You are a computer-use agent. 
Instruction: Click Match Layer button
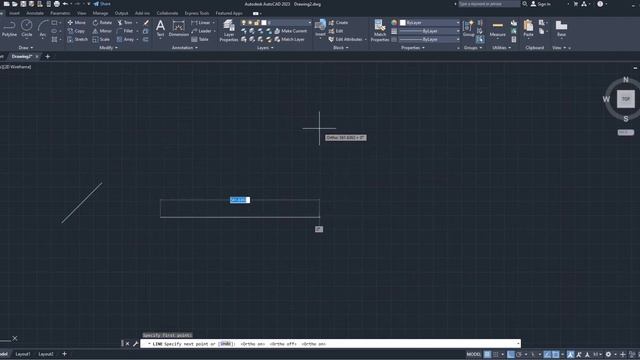(289, 39)
